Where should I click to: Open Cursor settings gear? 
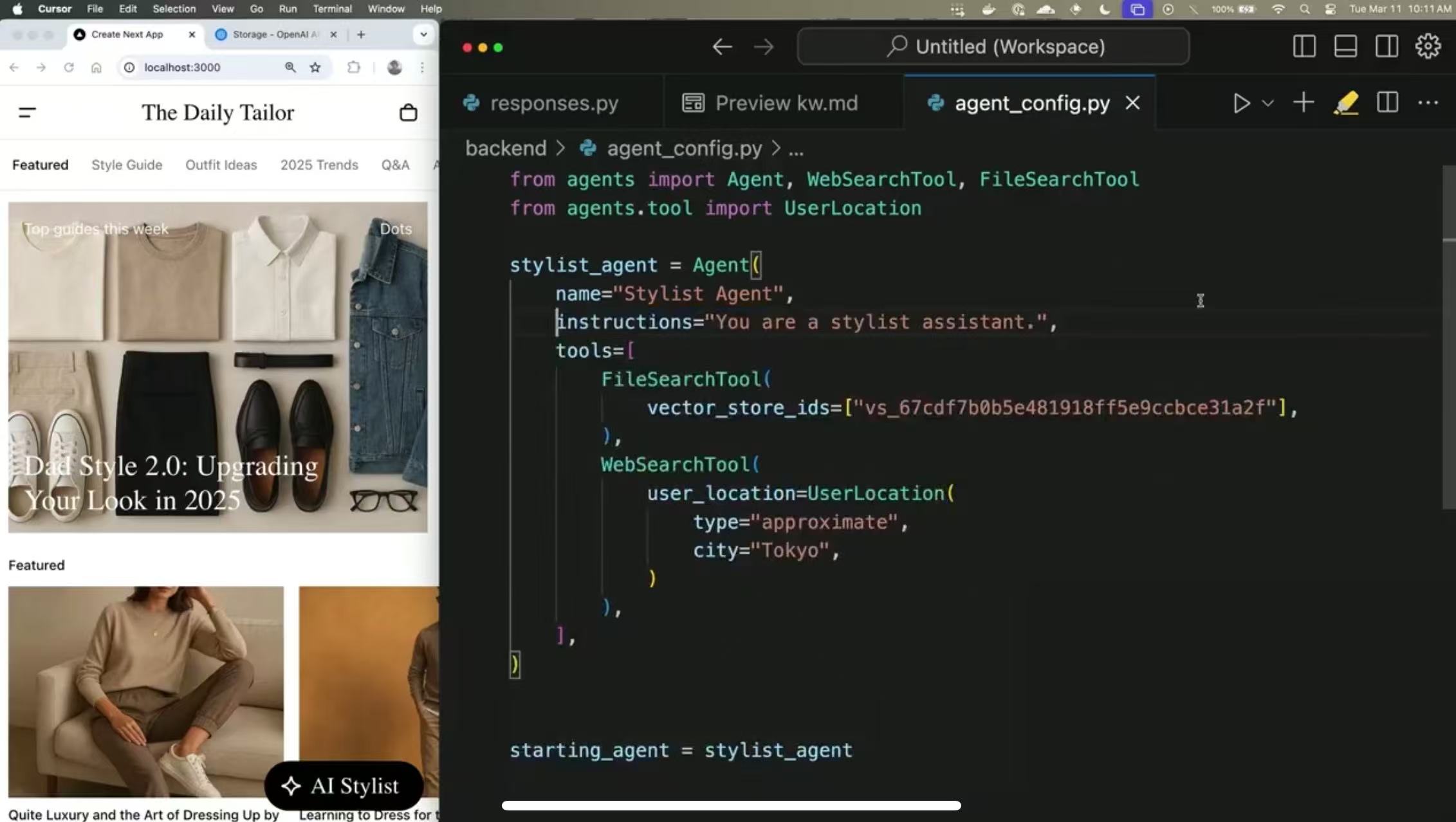point(1428,46)
